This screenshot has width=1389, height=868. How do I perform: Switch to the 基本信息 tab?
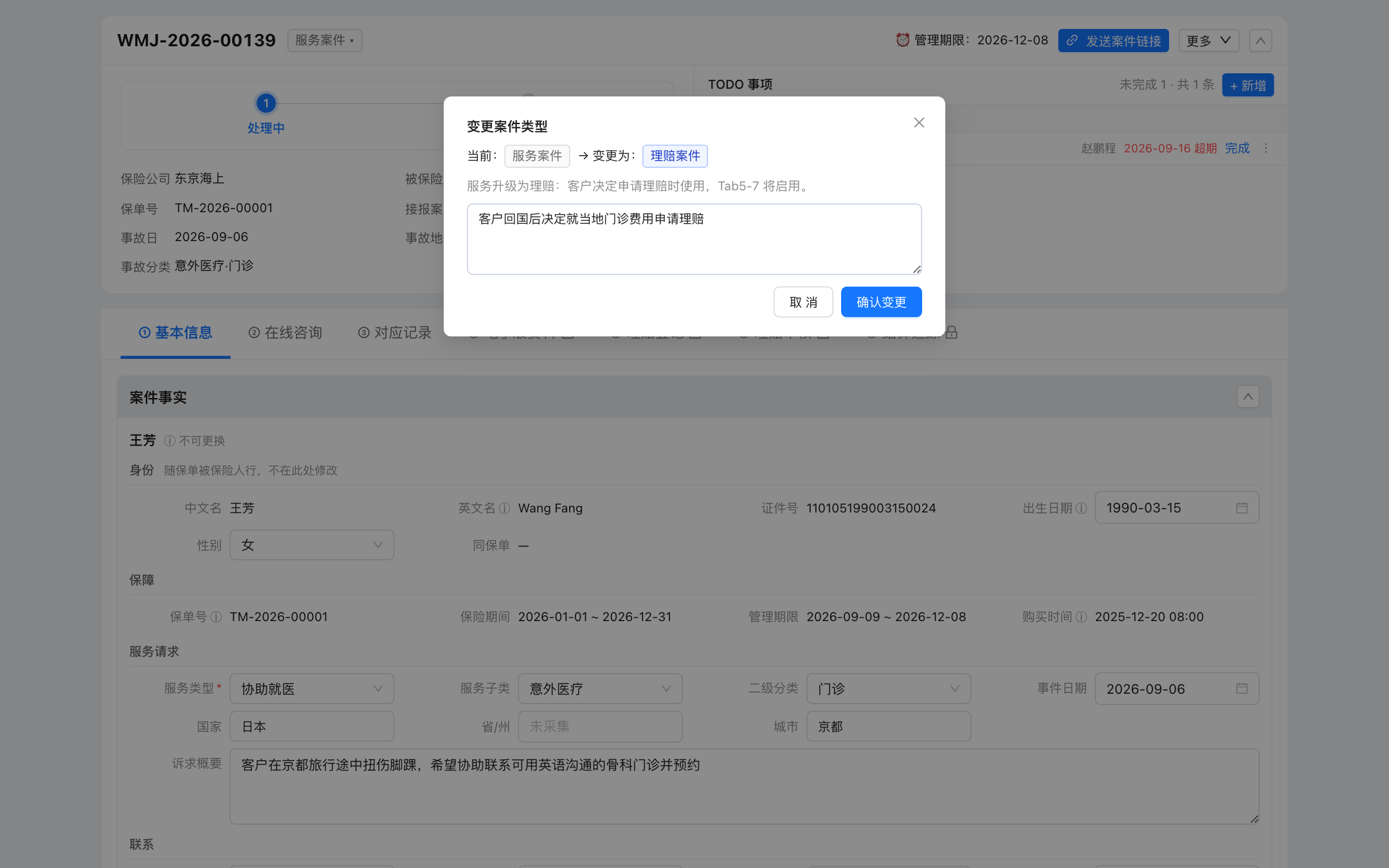click(176, 332)
